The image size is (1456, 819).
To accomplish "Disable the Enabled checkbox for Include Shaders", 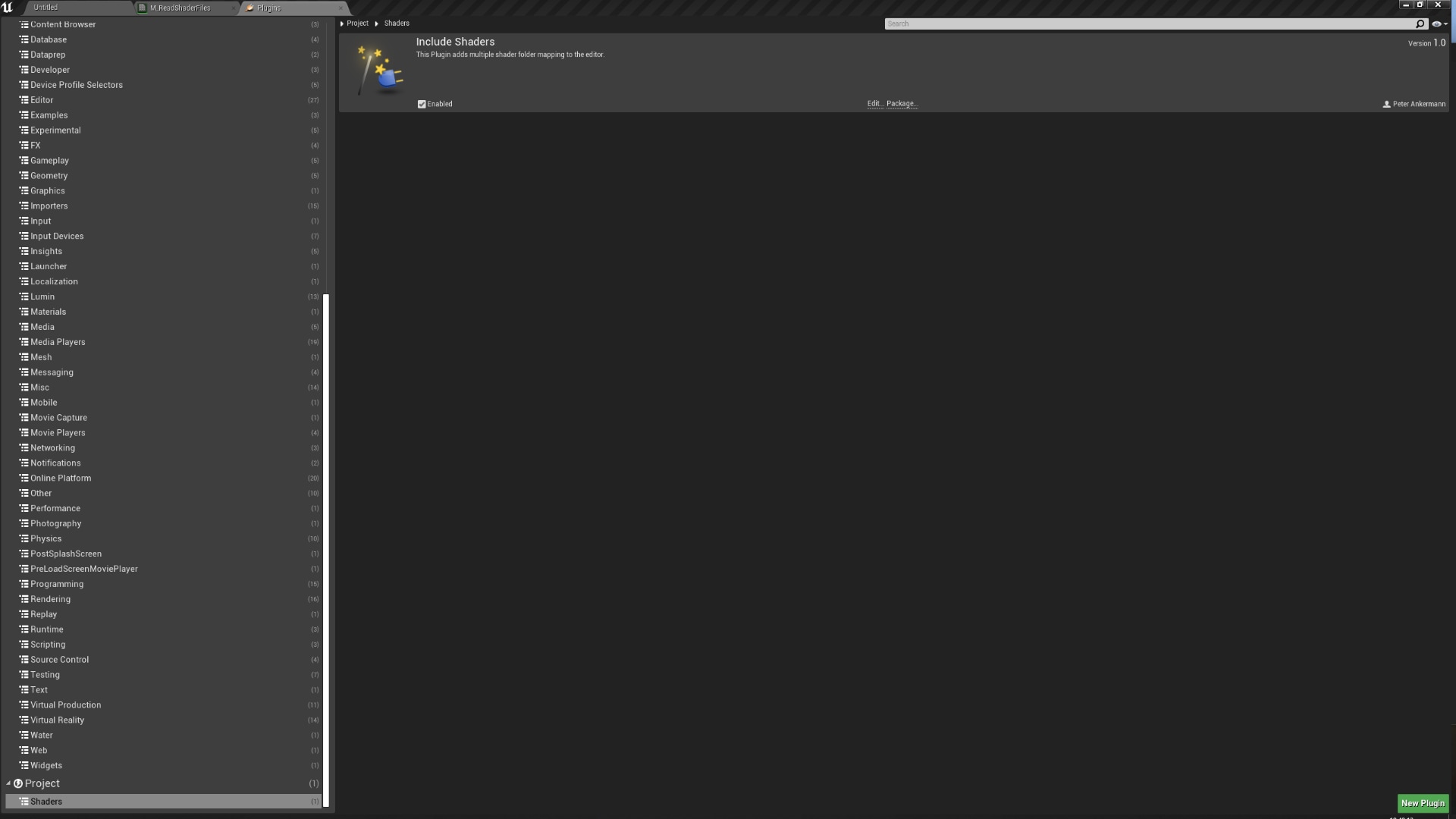I will click(x=422, y=104).
